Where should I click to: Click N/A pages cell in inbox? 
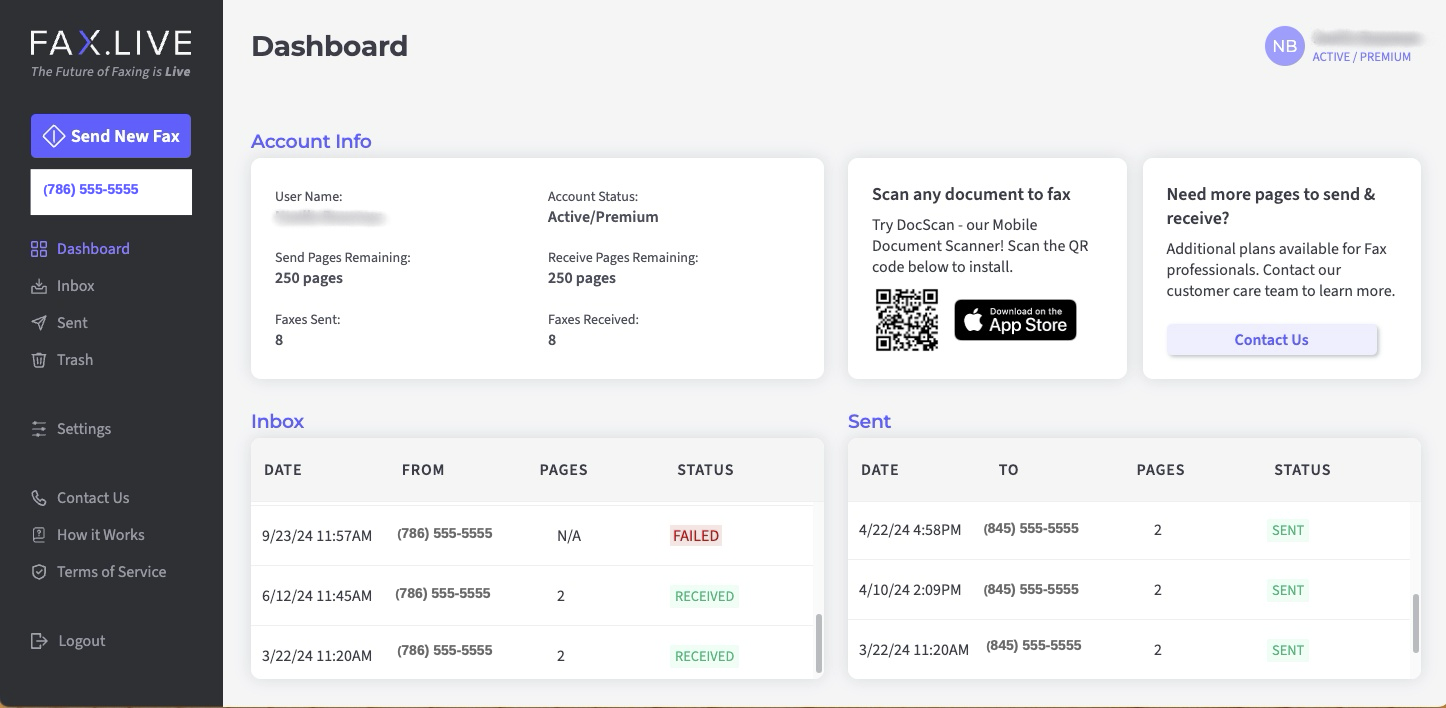click(x=569, y=536)
